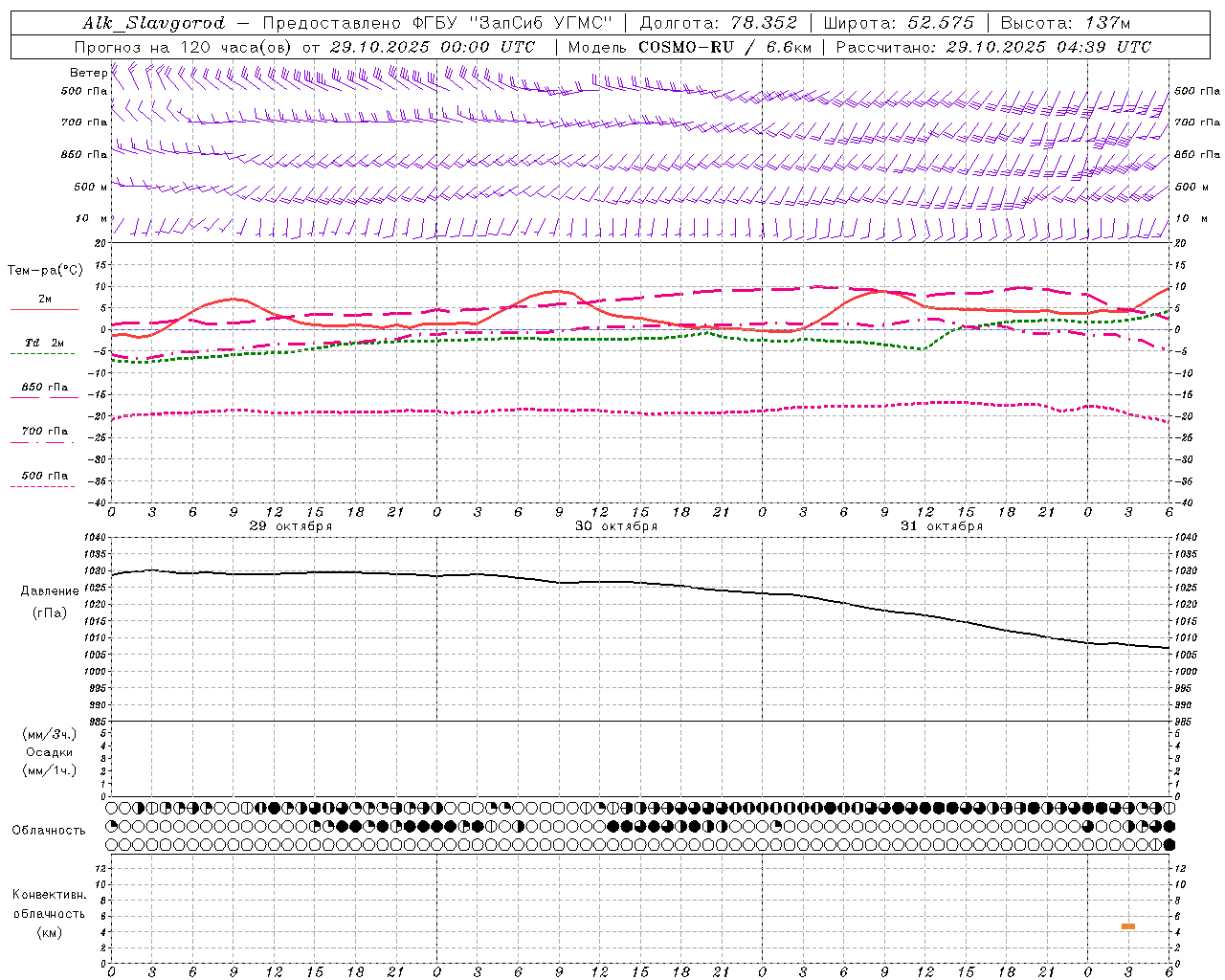Click the orange convective cloud bar

1128,926
